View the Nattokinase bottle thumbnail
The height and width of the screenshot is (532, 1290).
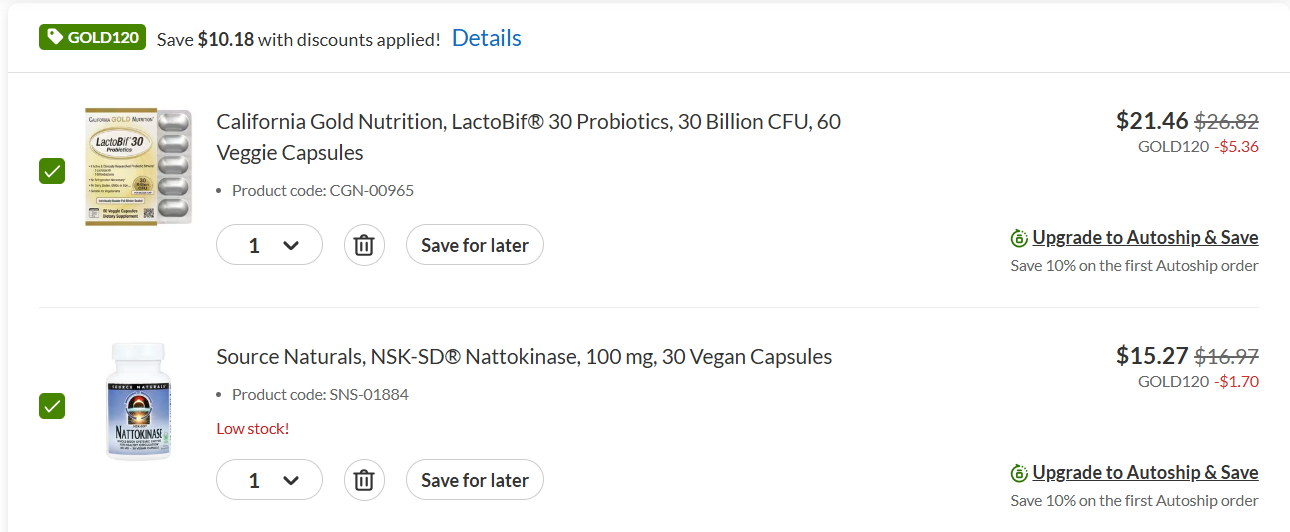click(x=138, y=401)
